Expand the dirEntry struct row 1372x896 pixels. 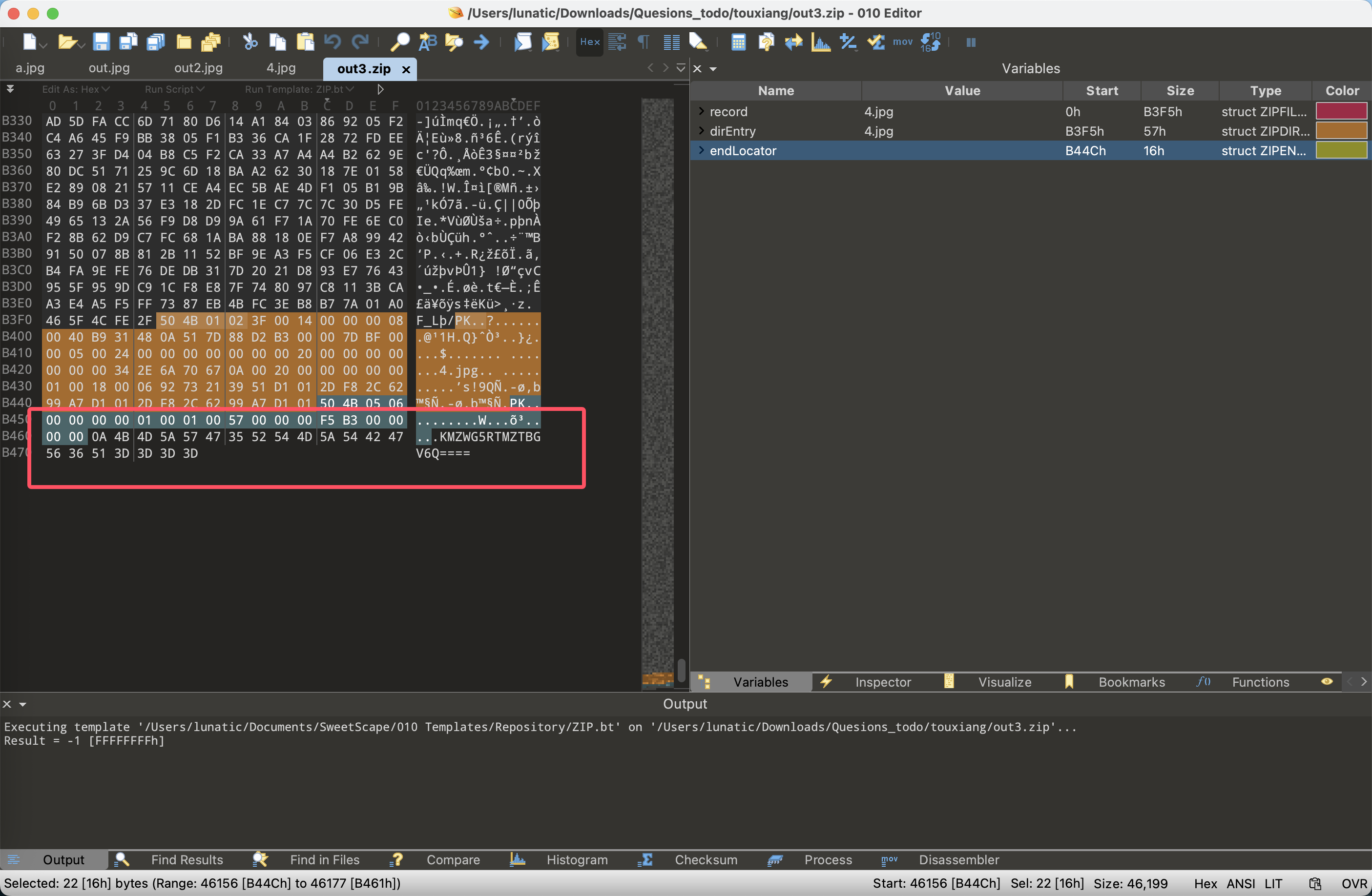(x=701, y=131)
